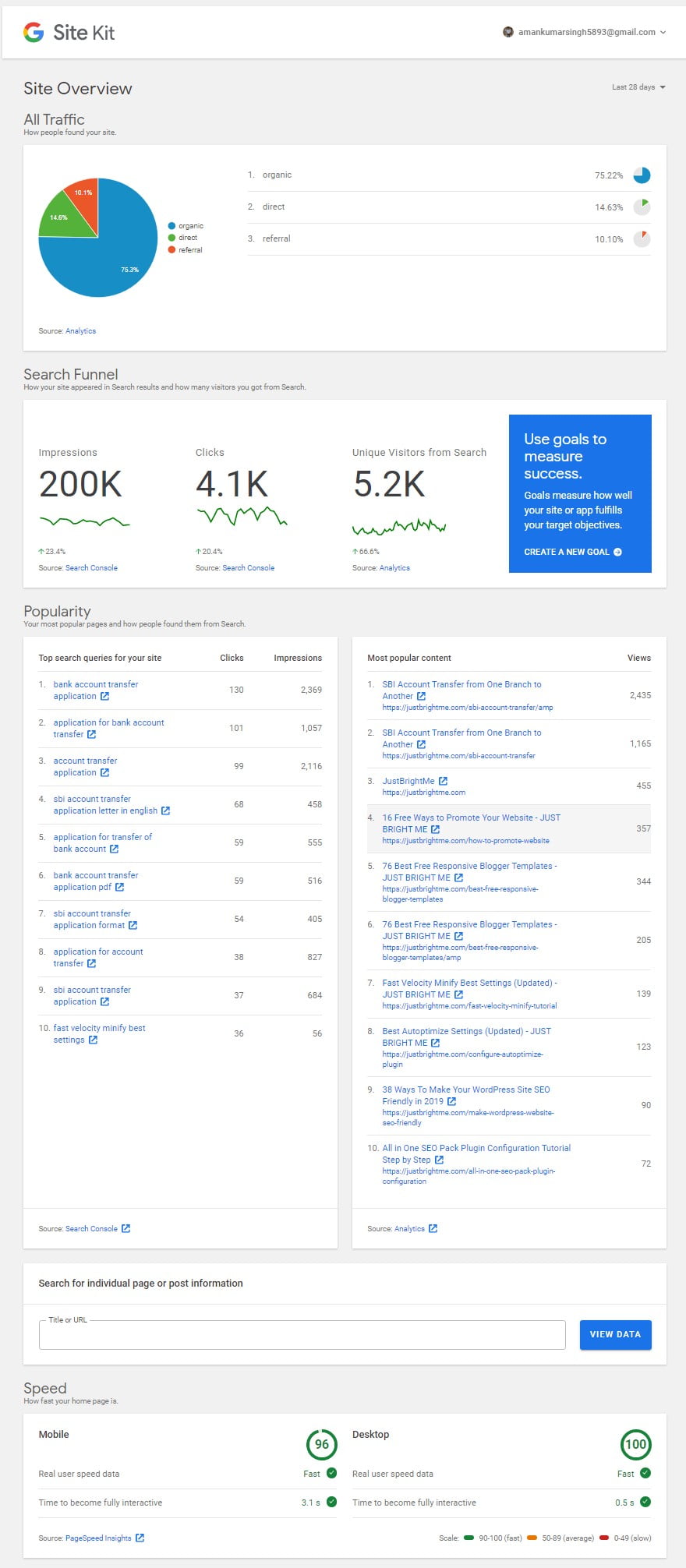Open Search Console source under Clicks
Image resolution: width=686 pixels, height=1568 pixels.
point(248,568)
